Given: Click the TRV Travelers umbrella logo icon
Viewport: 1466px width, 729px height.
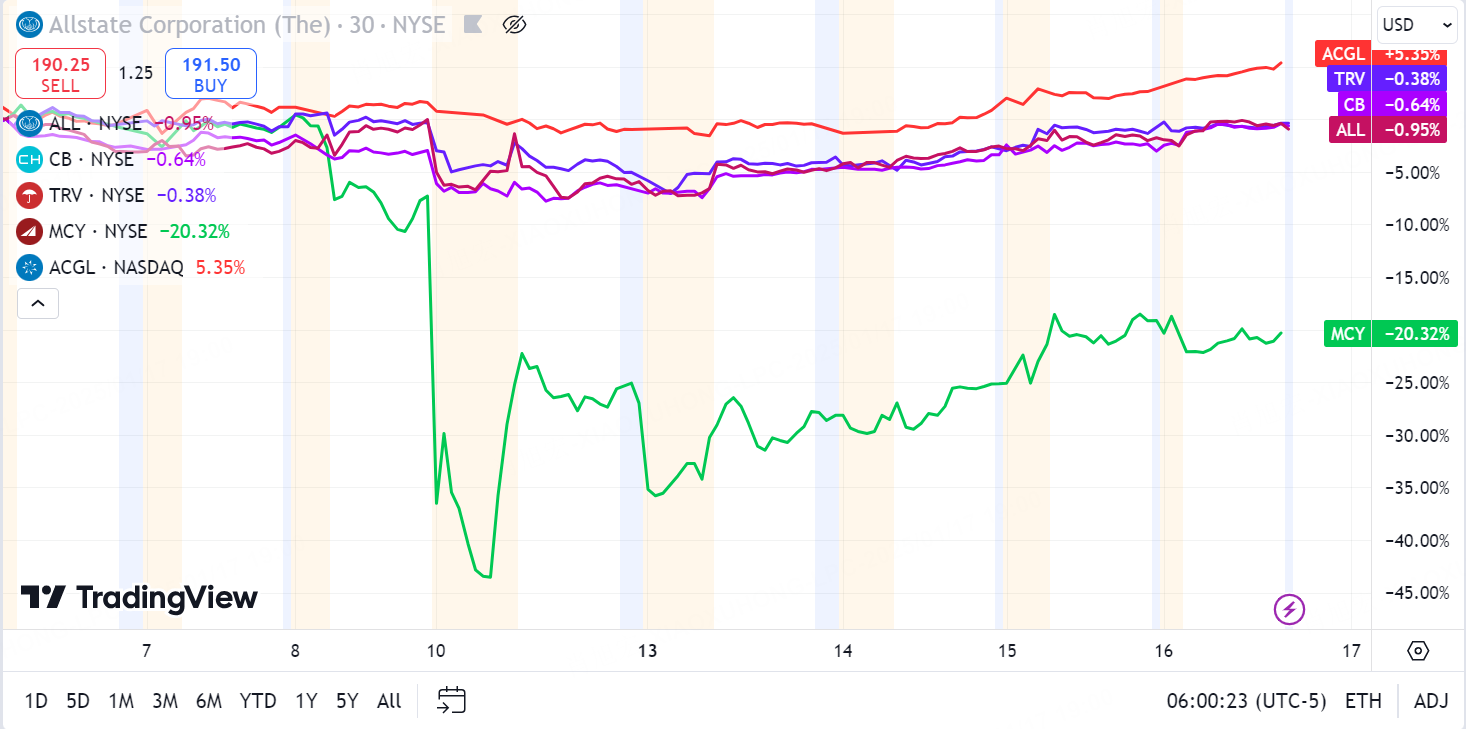Looking at the screenshot, I should [x=30, y=195].
